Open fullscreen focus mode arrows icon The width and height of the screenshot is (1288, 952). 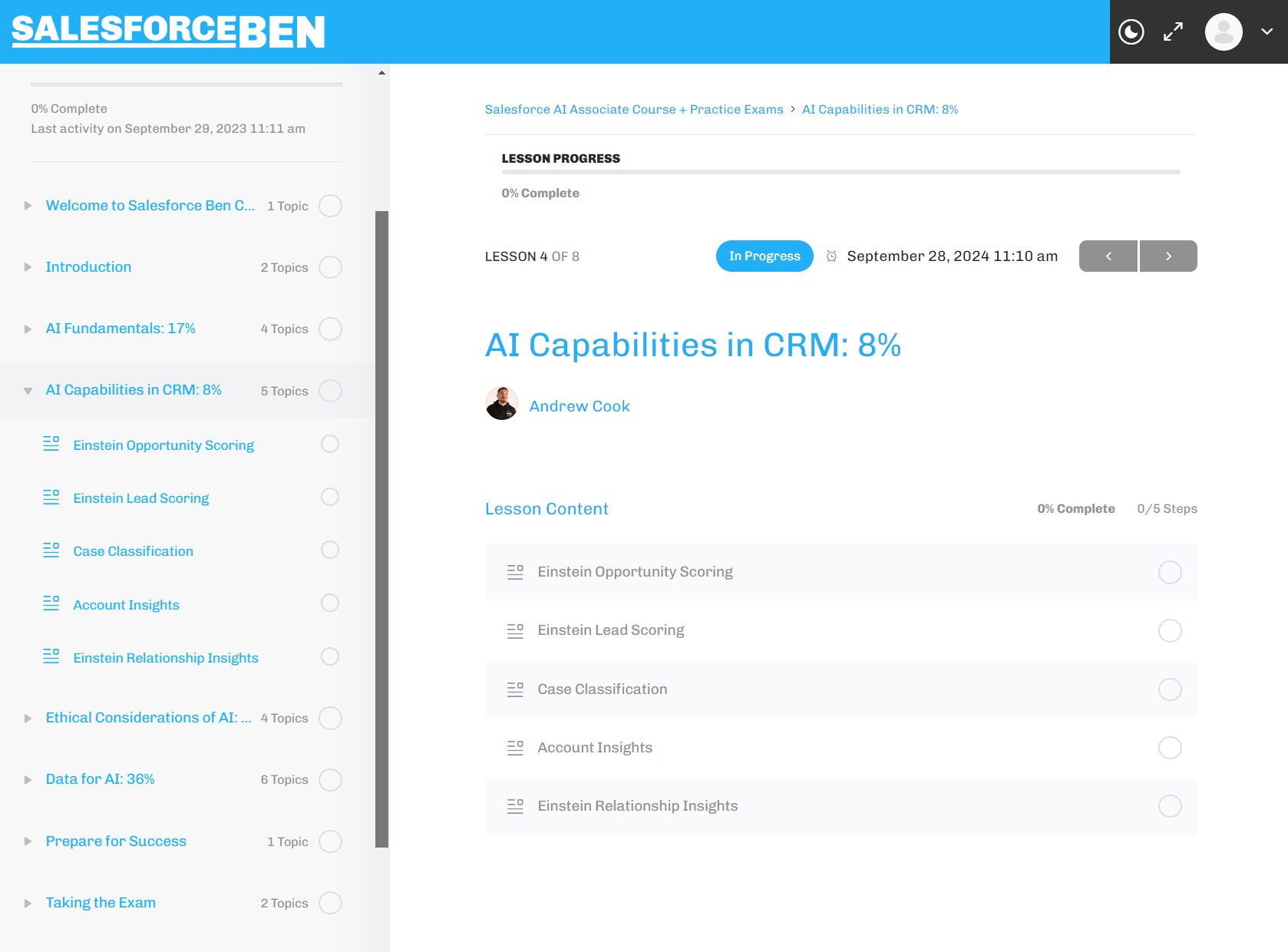pos(1173,32)
